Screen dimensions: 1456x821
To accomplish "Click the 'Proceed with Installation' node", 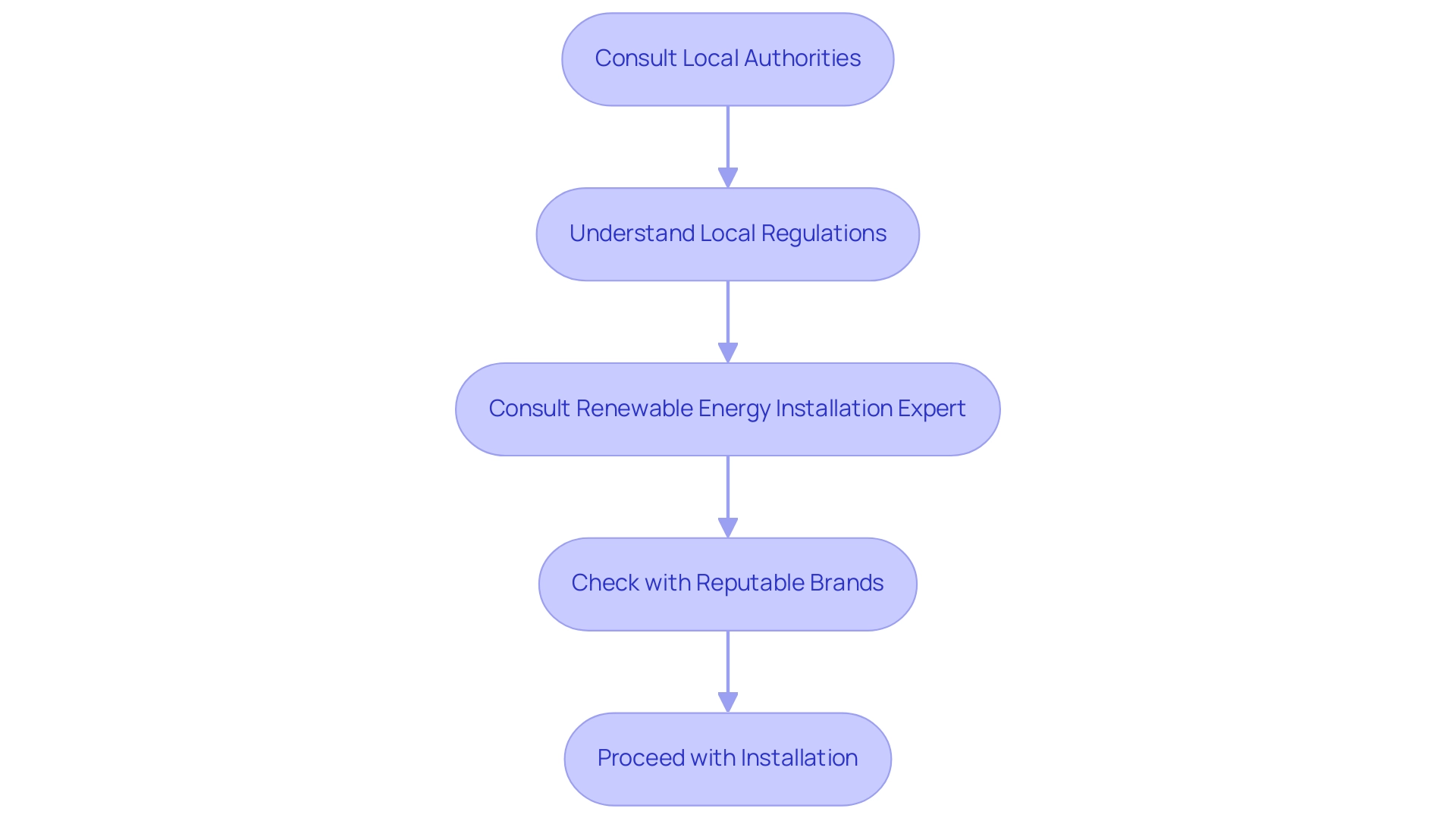I will pos(728,757).
